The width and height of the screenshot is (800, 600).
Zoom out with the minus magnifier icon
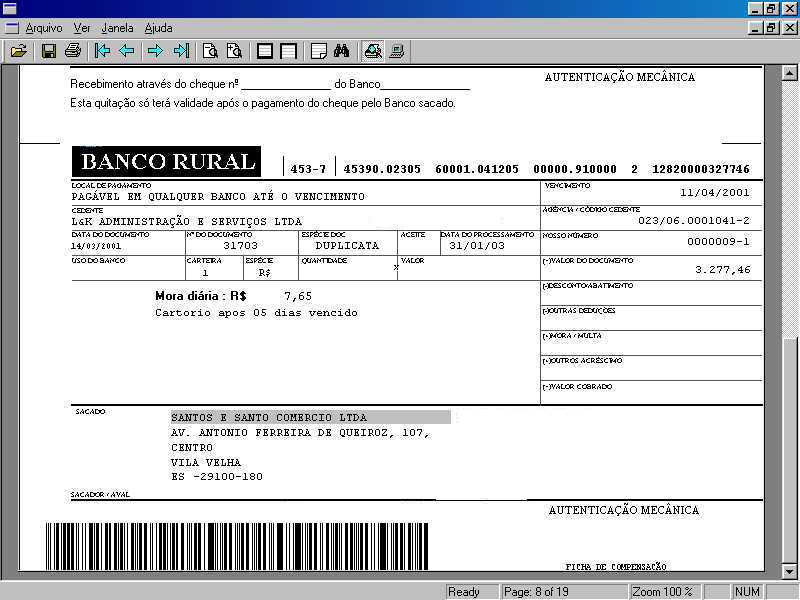click(210, 51)
